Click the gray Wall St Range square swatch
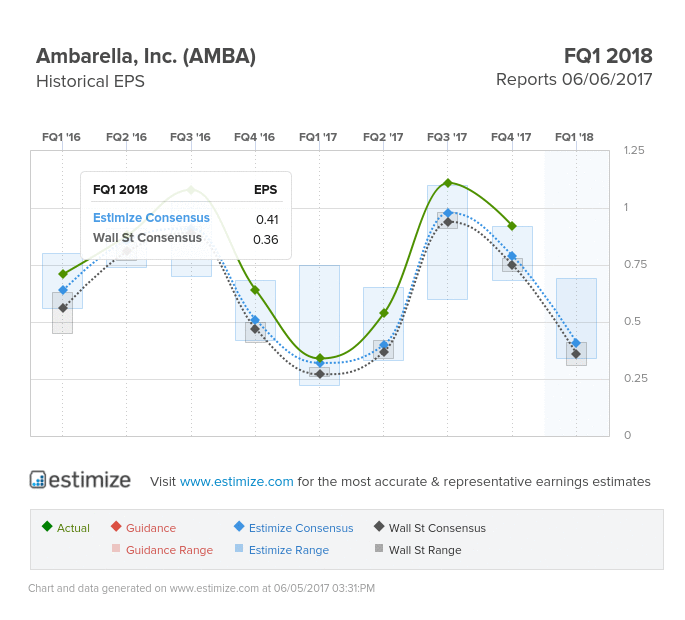 [379, 548]
